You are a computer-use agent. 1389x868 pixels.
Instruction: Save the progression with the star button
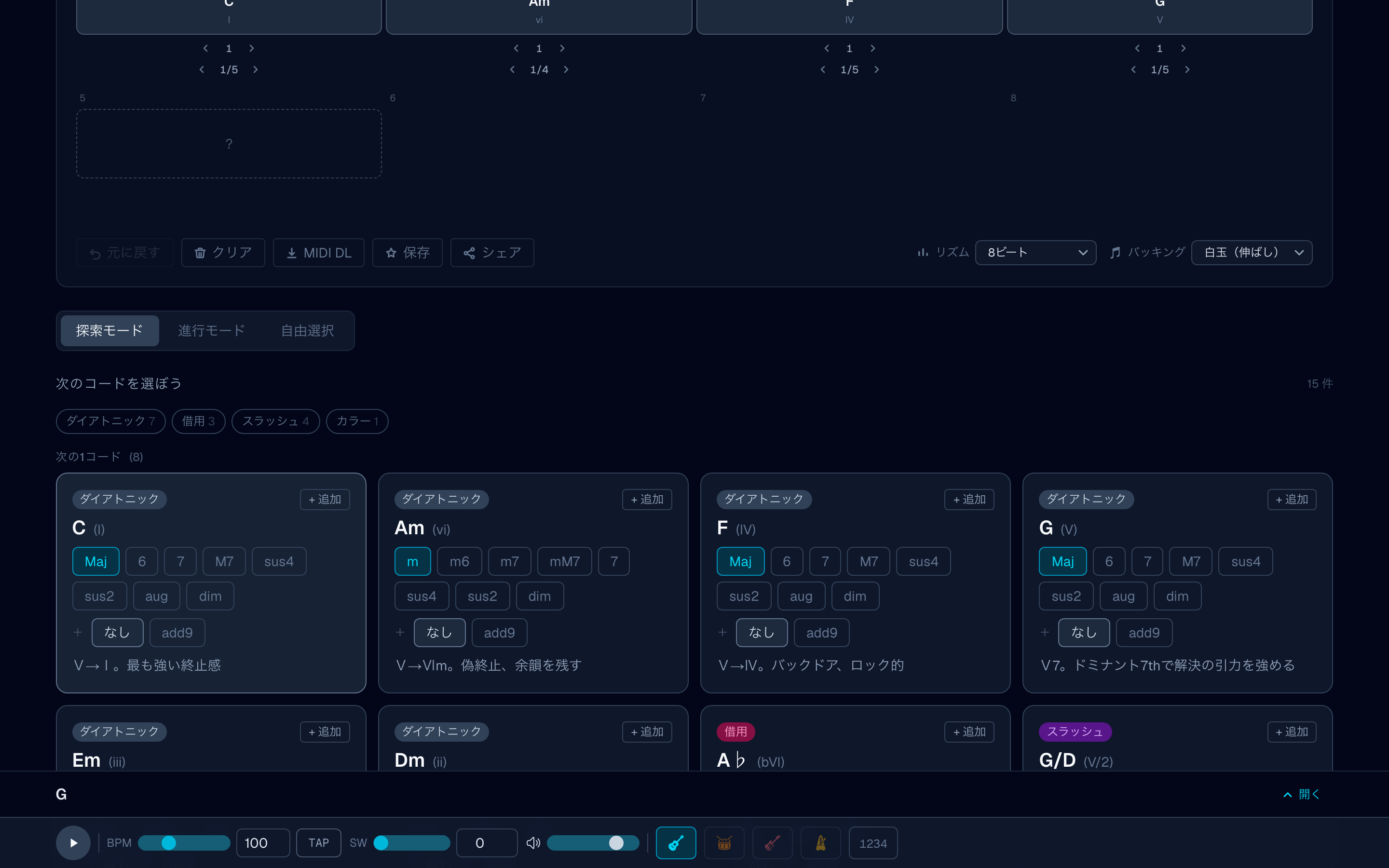(408, 253)
